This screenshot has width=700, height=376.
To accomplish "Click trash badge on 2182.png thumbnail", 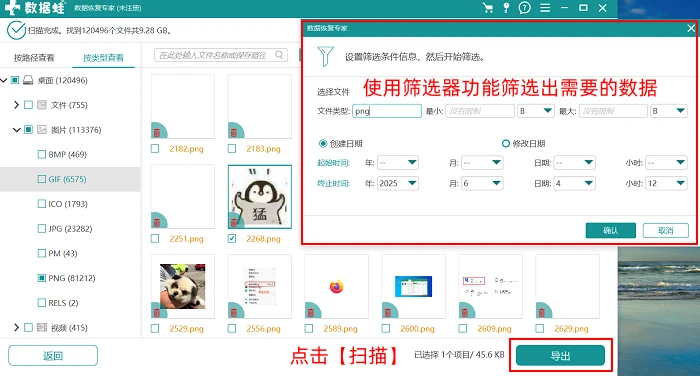I will [157, 132].
